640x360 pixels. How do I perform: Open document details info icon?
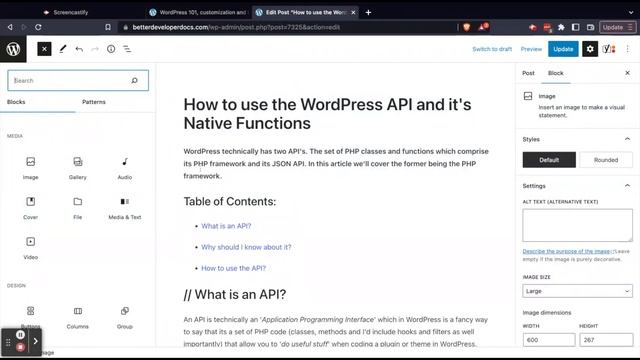click(x=111, y=49)
